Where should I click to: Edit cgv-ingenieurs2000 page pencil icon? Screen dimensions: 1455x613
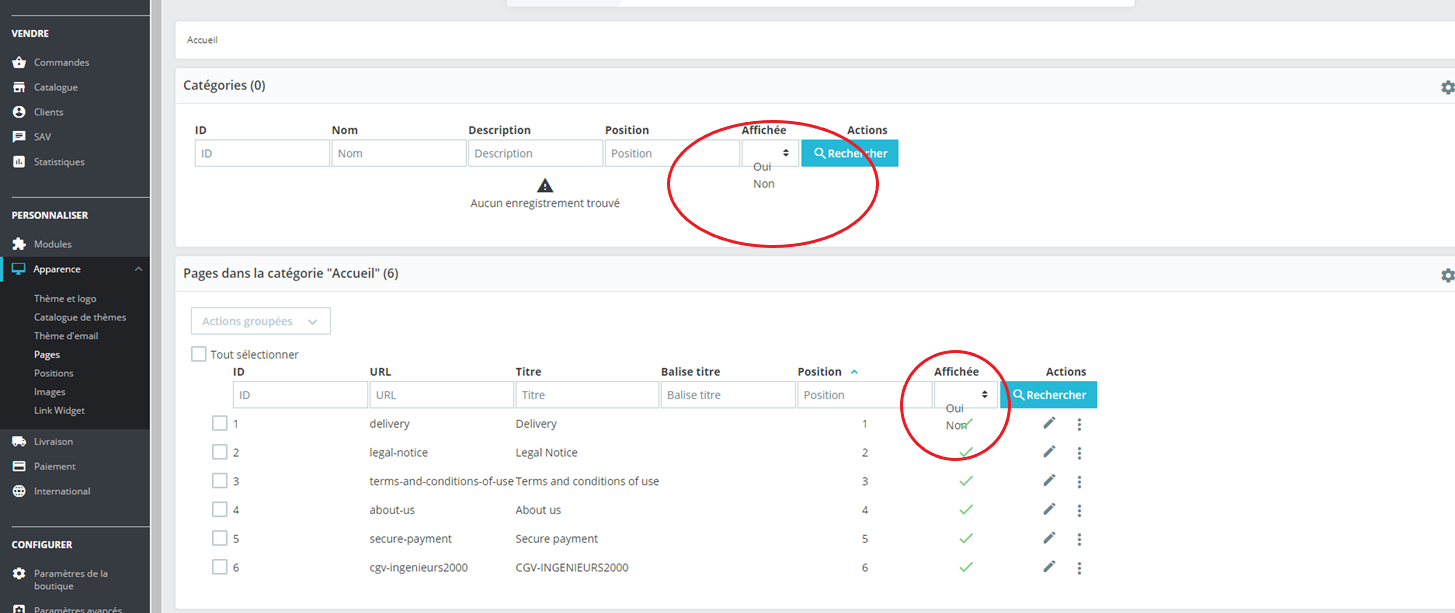1049,567
